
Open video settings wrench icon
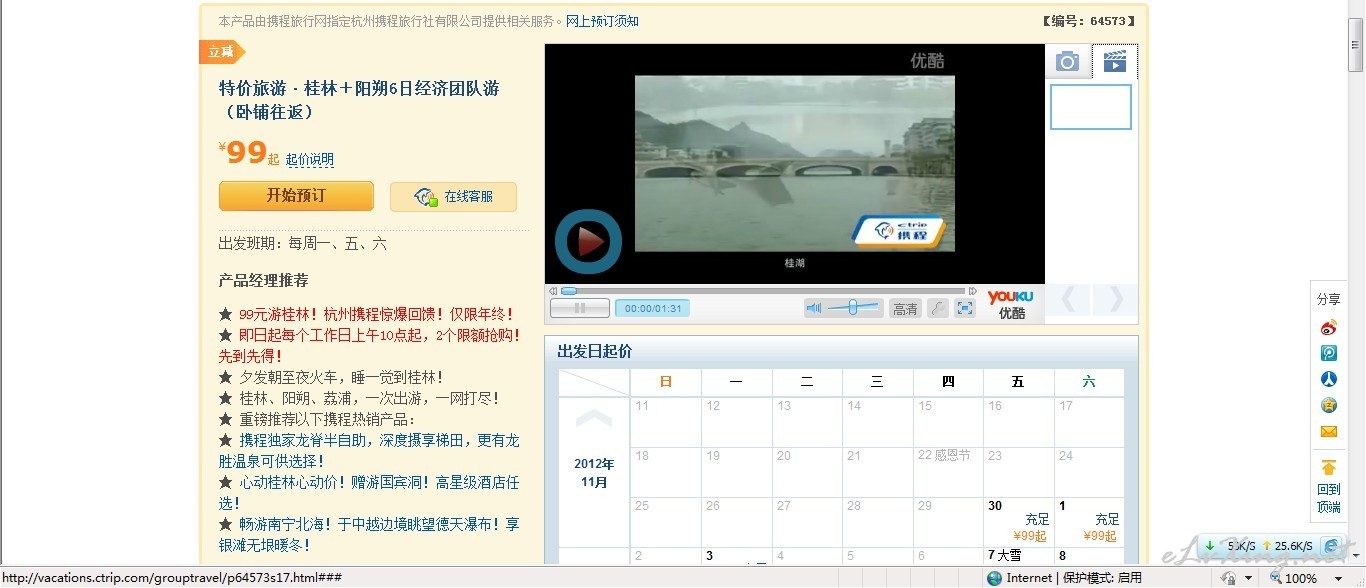[x=937, y=309]
